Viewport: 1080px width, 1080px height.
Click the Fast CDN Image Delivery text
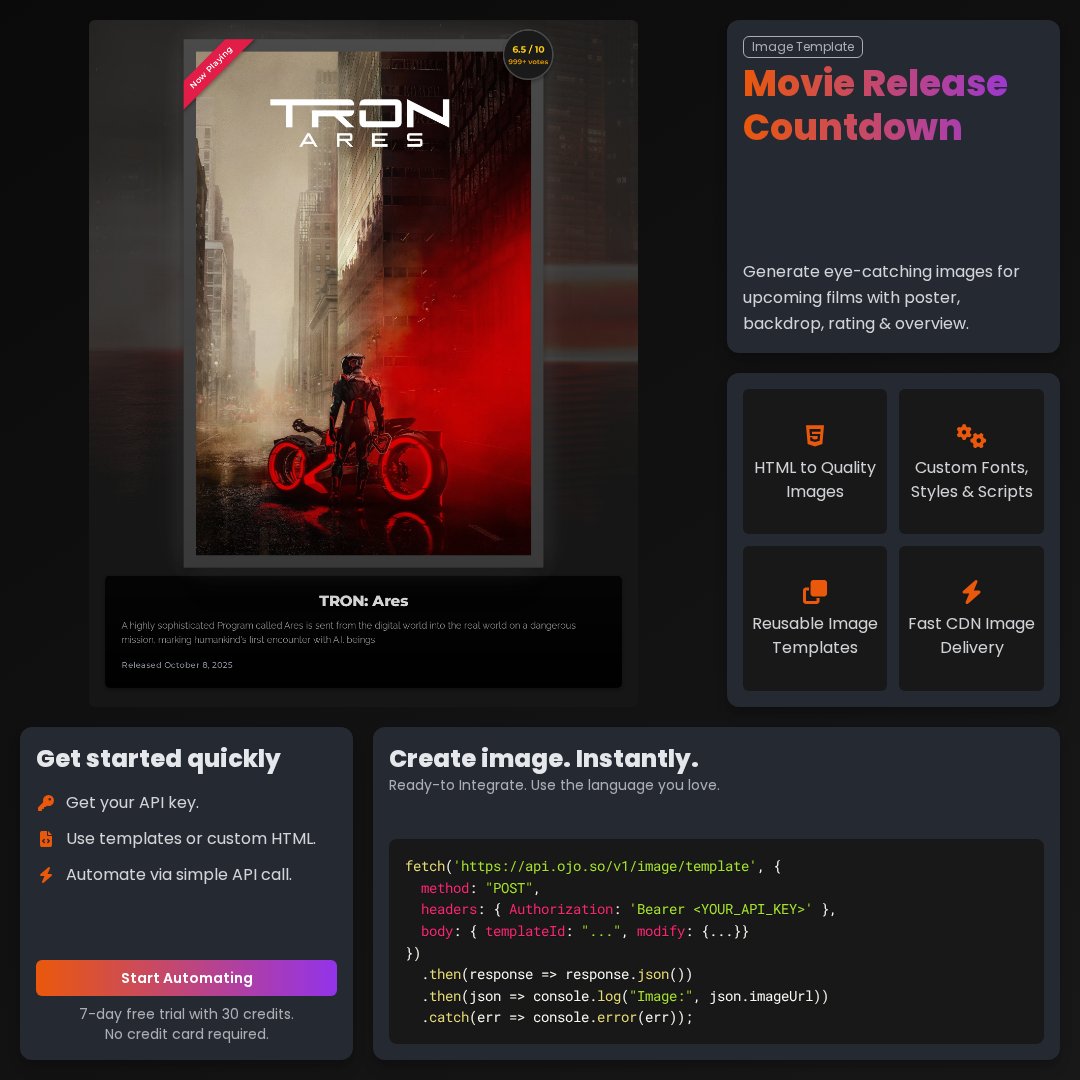pyautogui.click(x=971, y=635)
